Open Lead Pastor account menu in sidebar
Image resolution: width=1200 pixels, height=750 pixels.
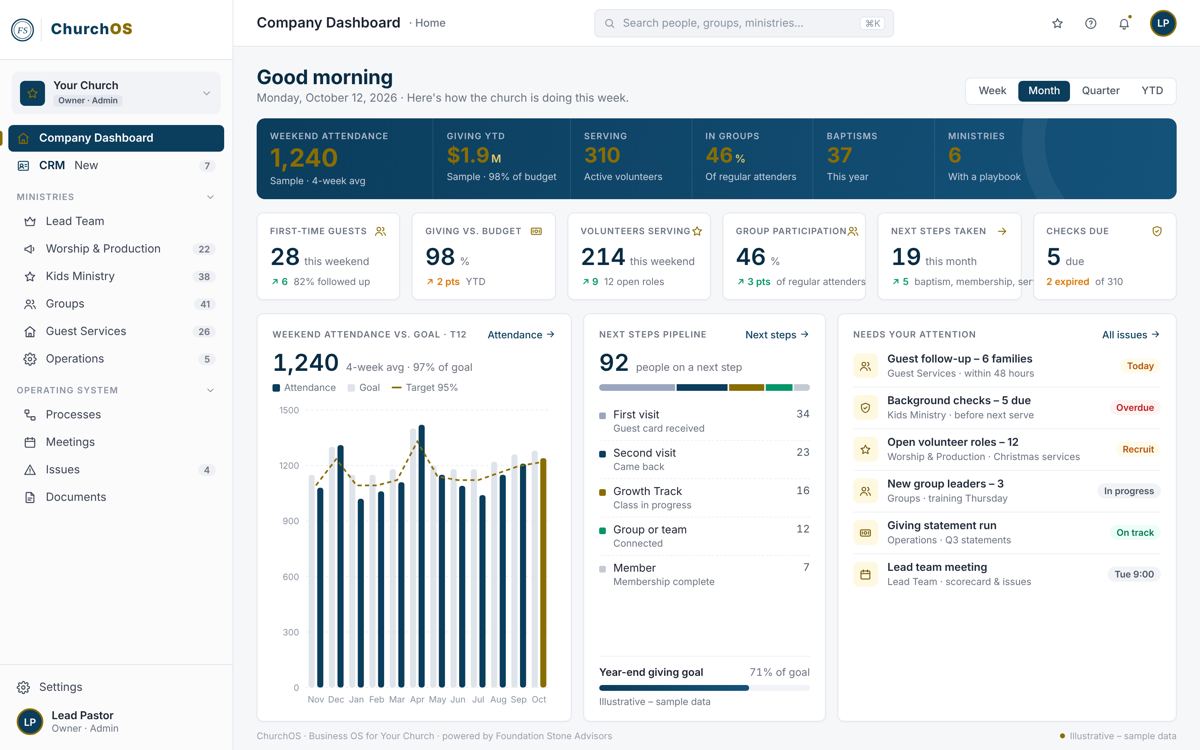(116, 721)
